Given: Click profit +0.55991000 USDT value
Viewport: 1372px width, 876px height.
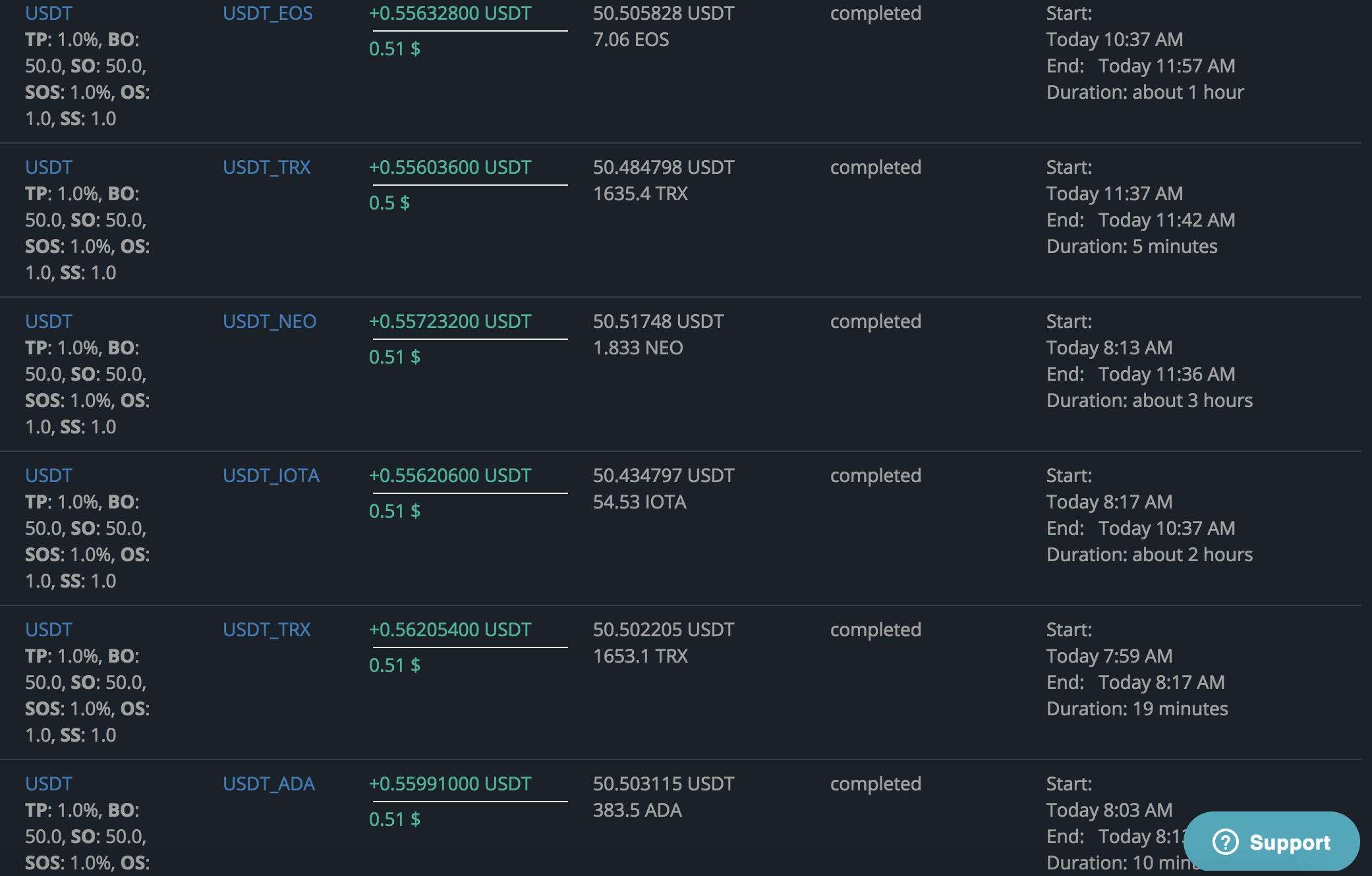Looking at the screenshot, I should 450,784.
